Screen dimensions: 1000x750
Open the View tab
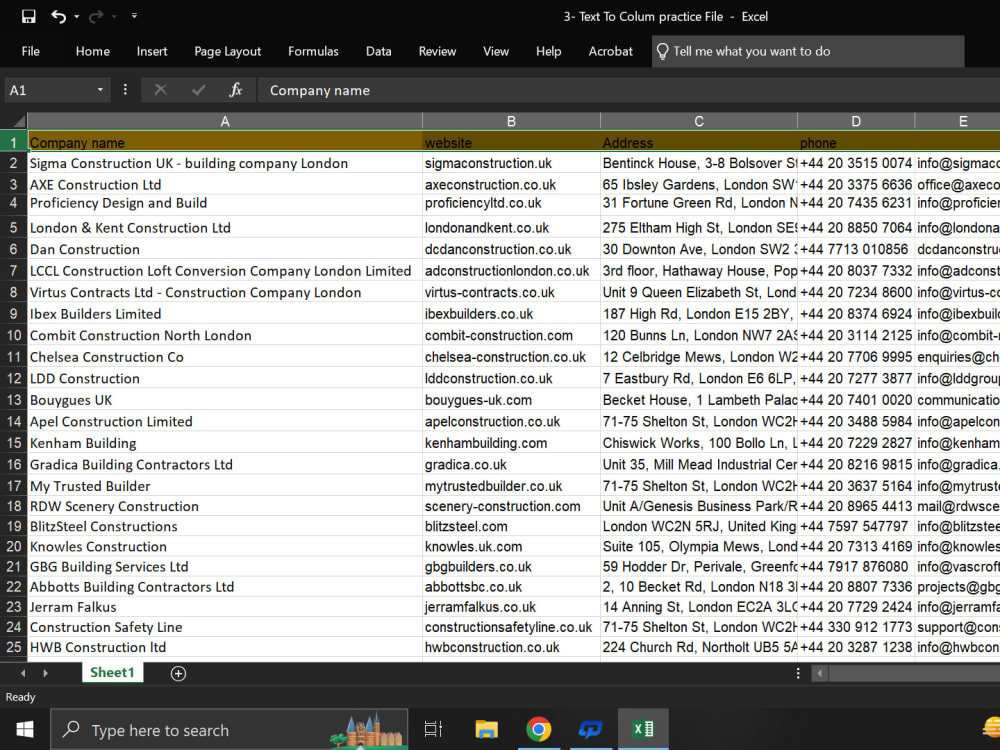(x=496, y=52)
